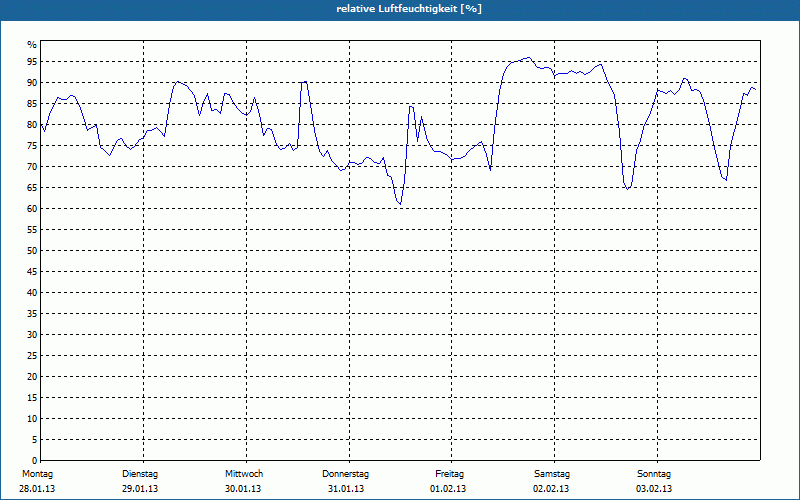This screenshot has width=800, height=500.
Task: Click the 20 y-axis value
Action: [32, 377]
